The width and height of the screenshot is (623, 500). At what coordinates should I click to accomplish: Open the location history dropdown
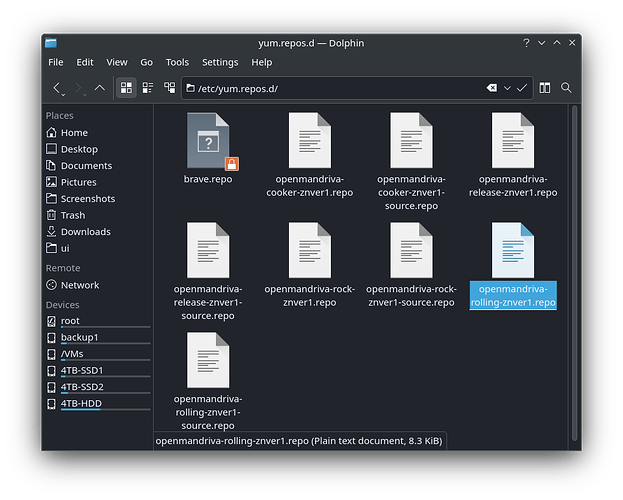click(507, 88)
